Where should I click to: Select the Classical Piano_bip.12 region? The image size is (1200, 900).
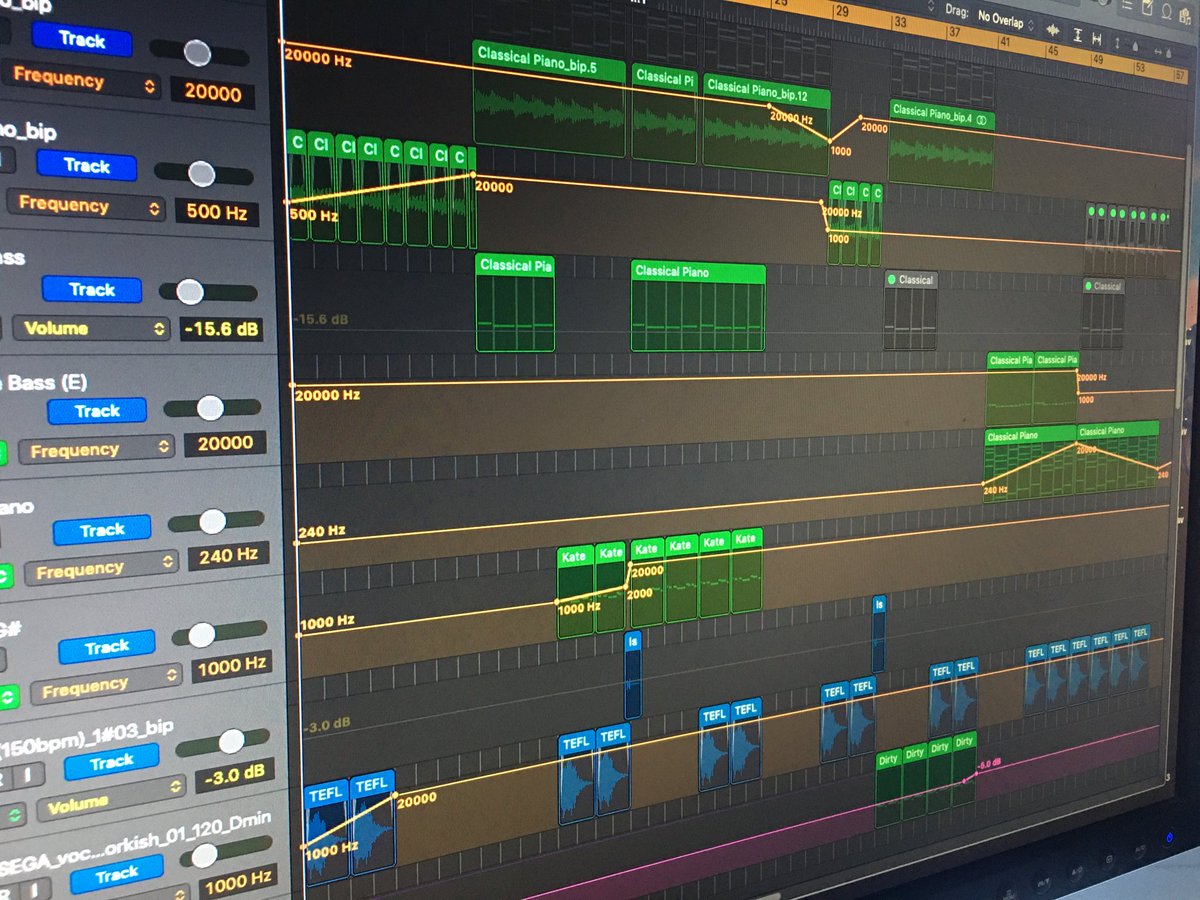766,124
